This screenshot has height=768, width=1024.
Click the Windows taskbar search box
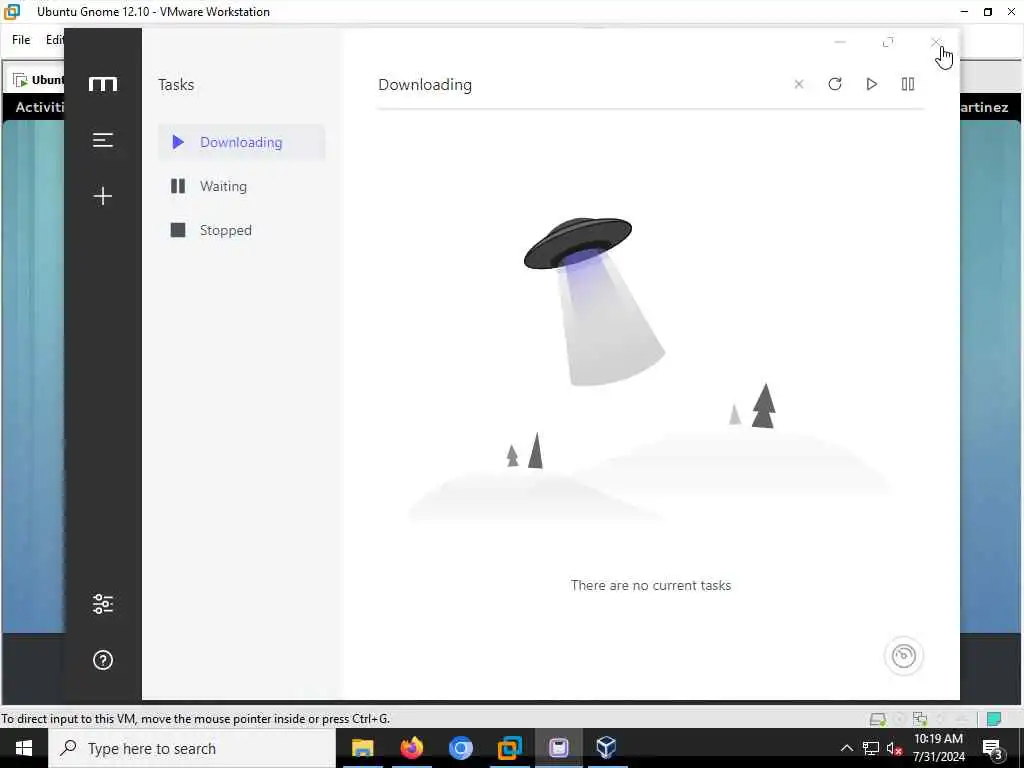point(192,748)
